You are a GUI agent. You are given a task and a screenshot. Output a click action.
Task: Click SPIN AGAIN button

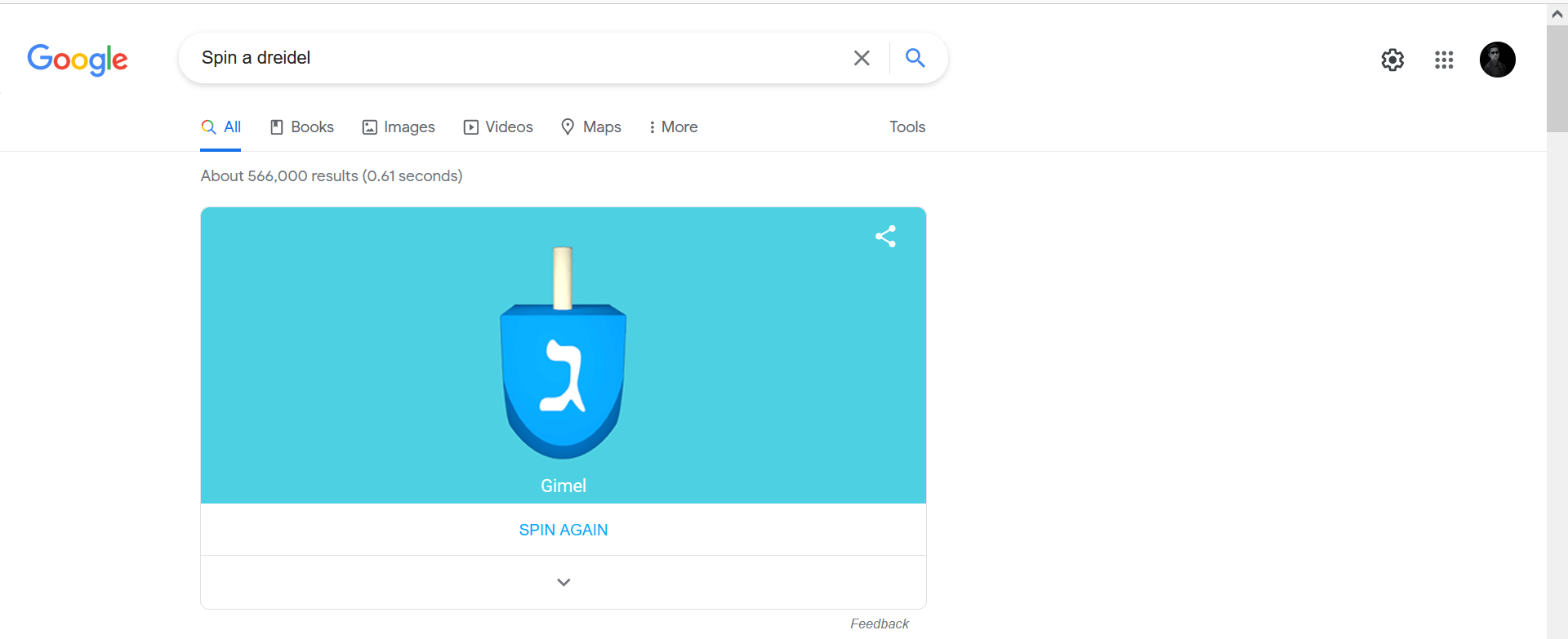tap(563, 530)
